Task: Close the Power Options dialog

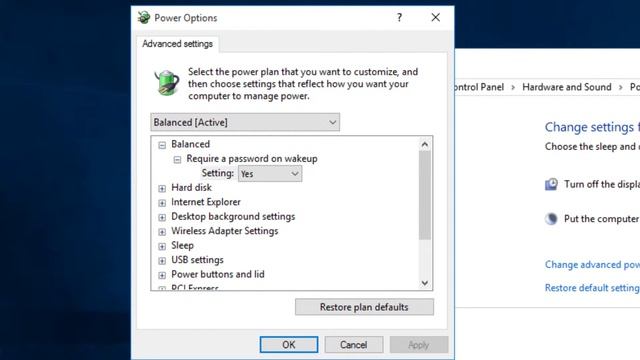Action: click(436, 17)
